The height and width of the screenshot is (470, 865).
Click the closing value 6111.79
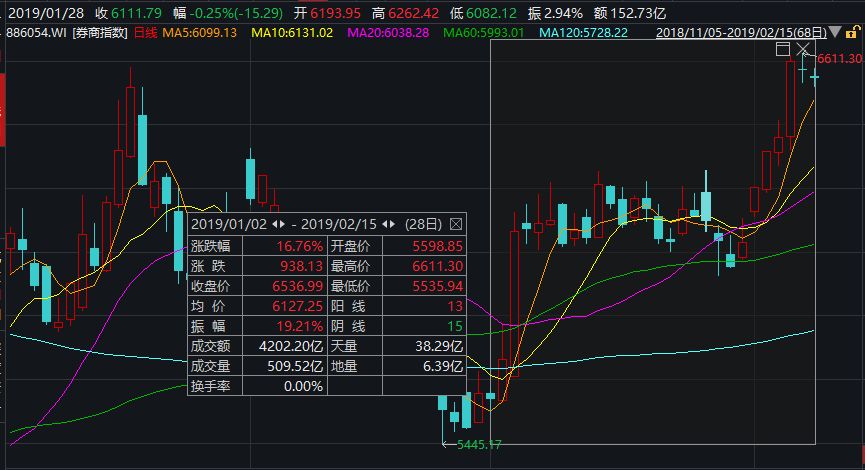tap(136, 13)
